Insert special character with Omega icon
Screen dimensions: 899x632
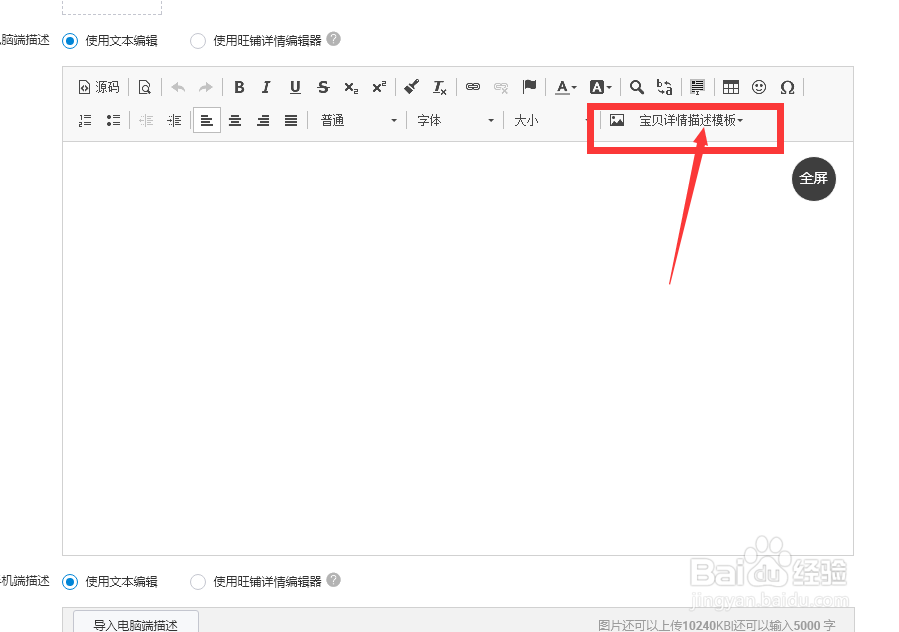pyautogui.click(x=787, y=87)
